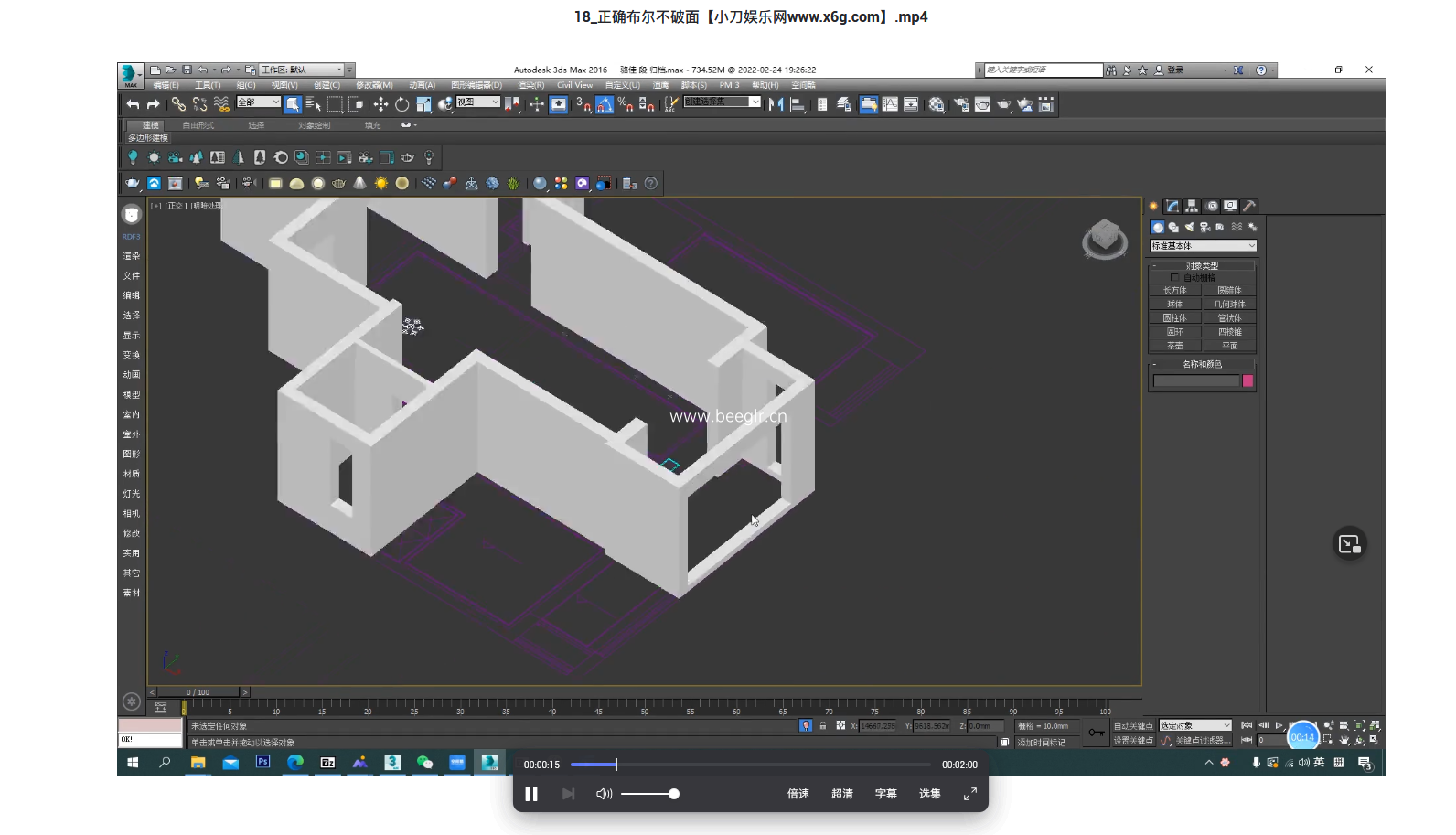Click the grass plant icon in toolbar
Viewport: 1456px width, 835px height.
[513, 183]
